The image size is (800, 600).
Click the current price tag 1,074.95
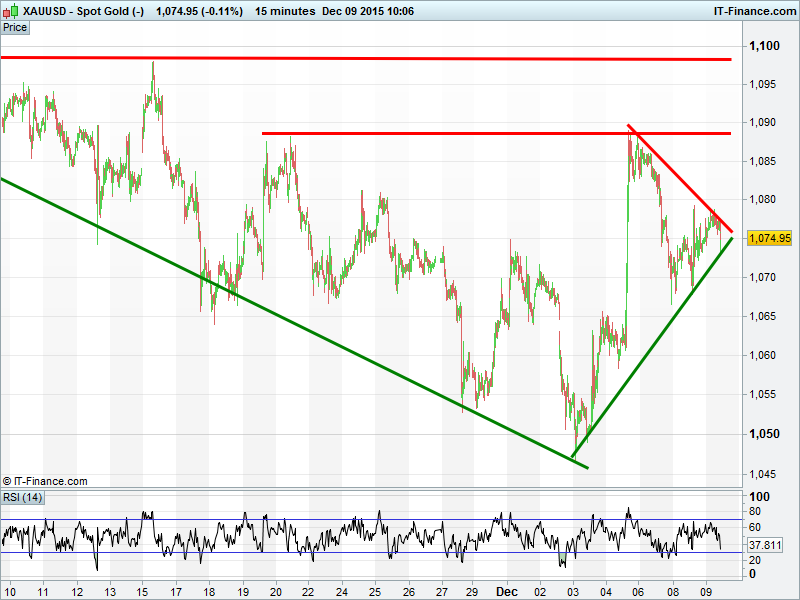(769, 238)
